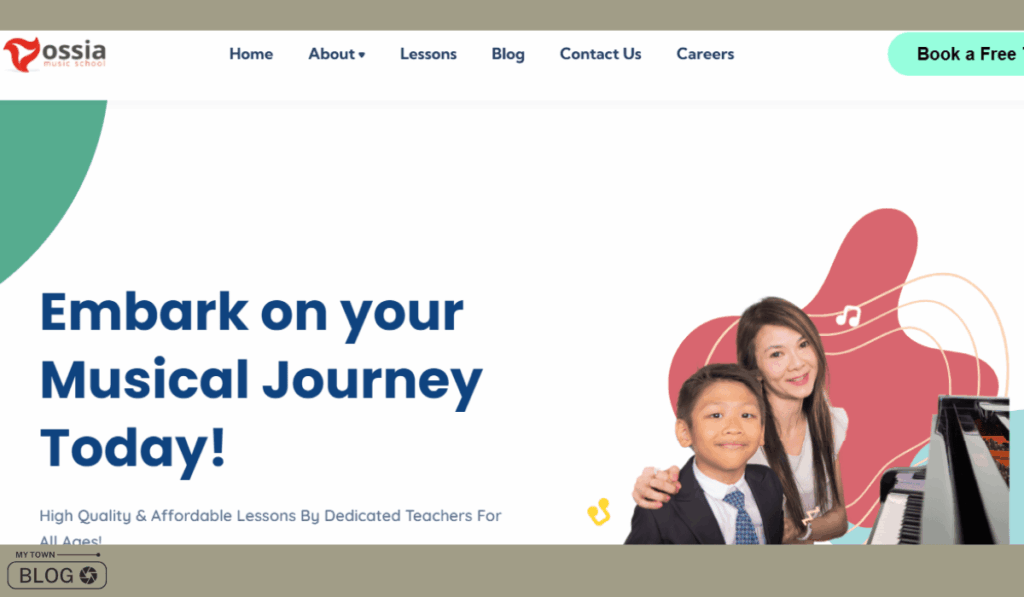This screenshot has width=1024, height=597.
Task: Click the camera shutter icon in Blog badge
Action: [88, 575]
